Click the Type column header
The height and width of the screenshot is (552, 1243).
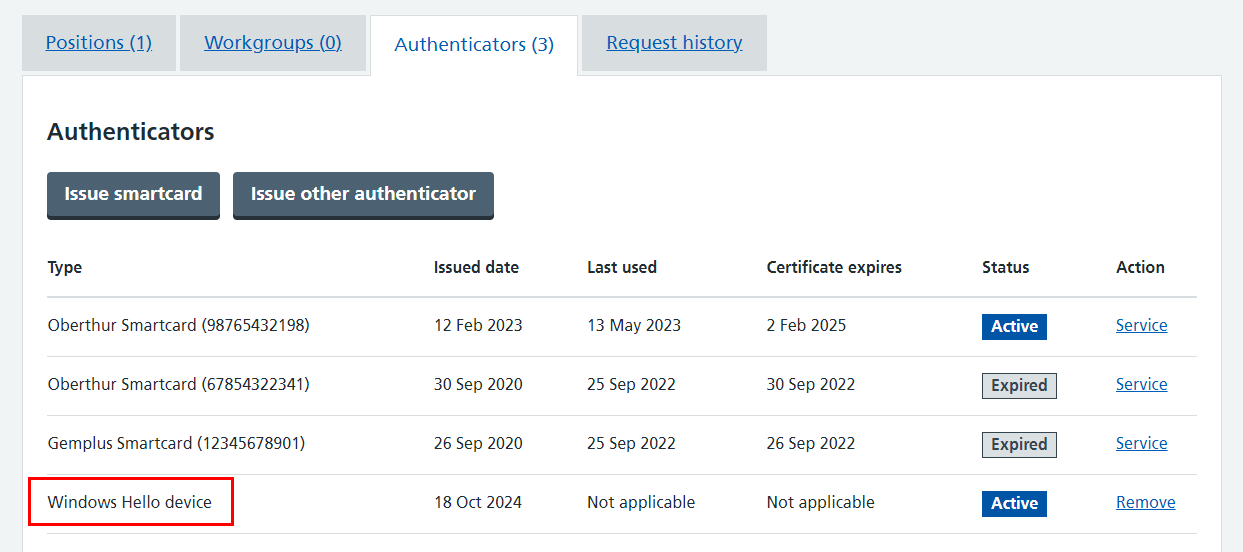coord(65,268)
